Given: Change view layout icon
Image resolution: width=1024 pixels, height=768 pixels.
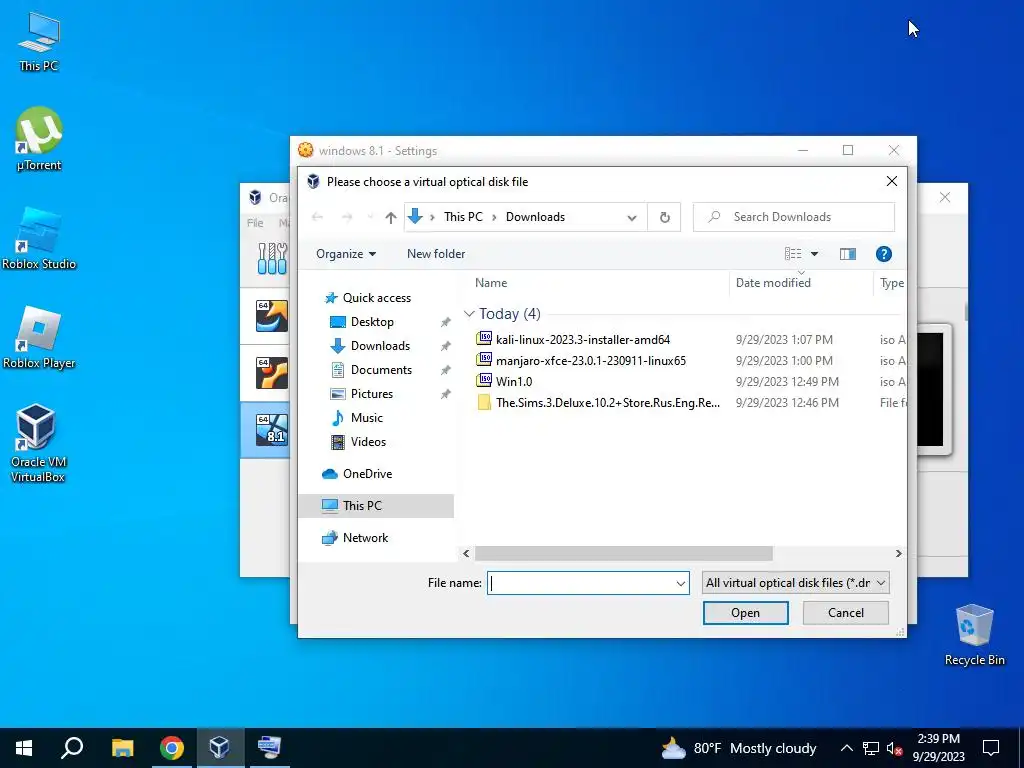Looking at the screenshot, I should (x=793, y=254).
